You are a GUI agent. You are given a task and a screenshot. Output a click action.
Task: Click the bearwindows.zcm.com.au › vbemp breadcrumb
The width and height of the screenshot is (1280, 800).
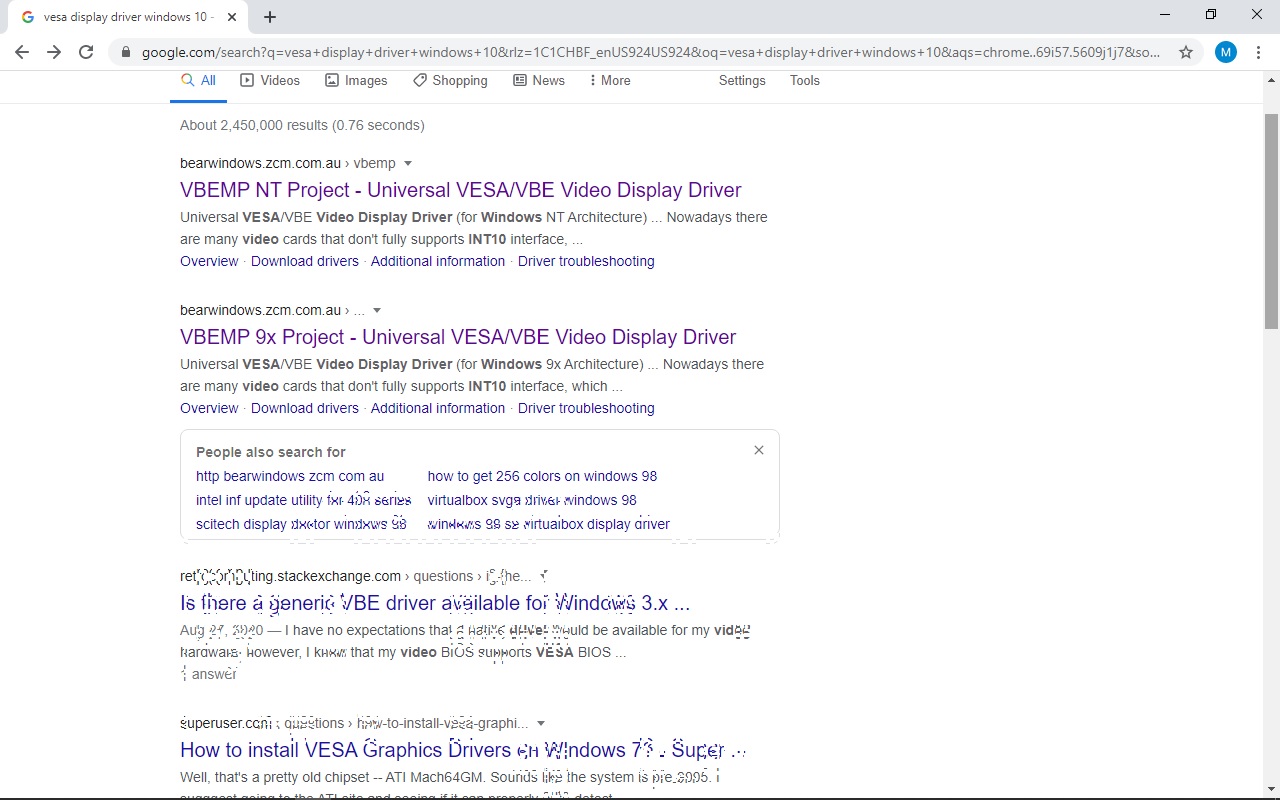coord(288,163)
